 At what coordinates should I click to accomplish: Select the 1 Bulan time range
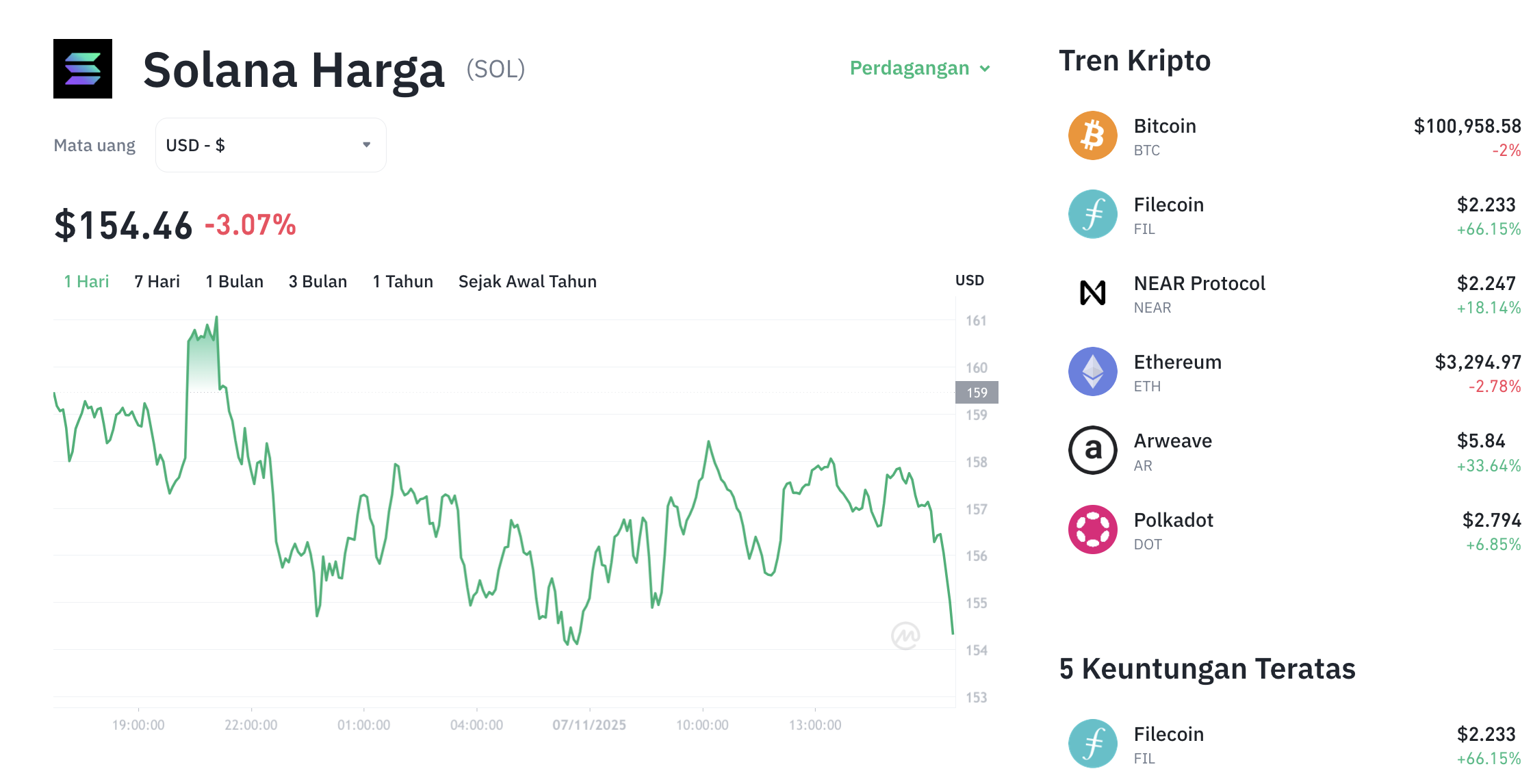[234, 281]
